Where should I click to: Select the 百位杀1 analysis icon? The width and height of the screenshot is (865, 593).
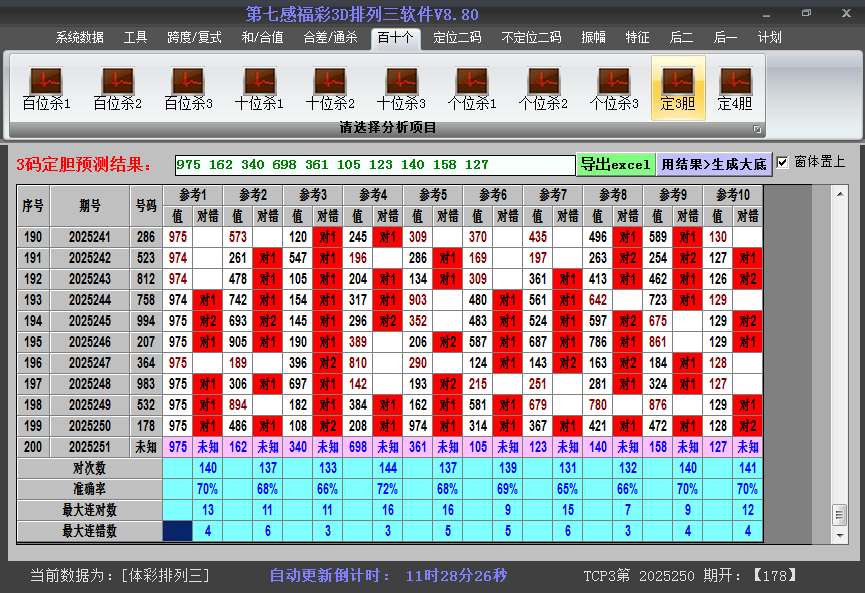(x=46, y=89)
